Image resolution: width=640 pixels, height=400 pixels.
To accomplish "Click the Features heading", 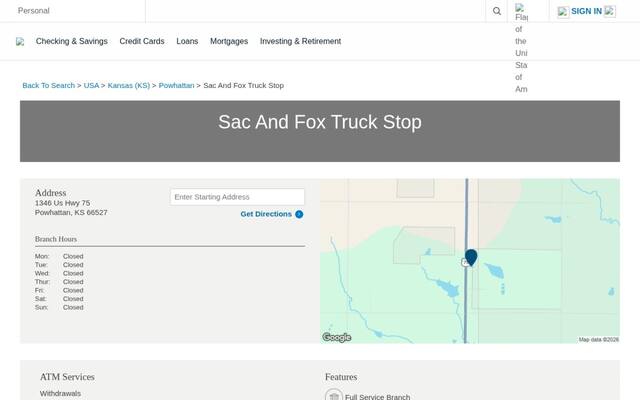I will (x=341, y=377).
